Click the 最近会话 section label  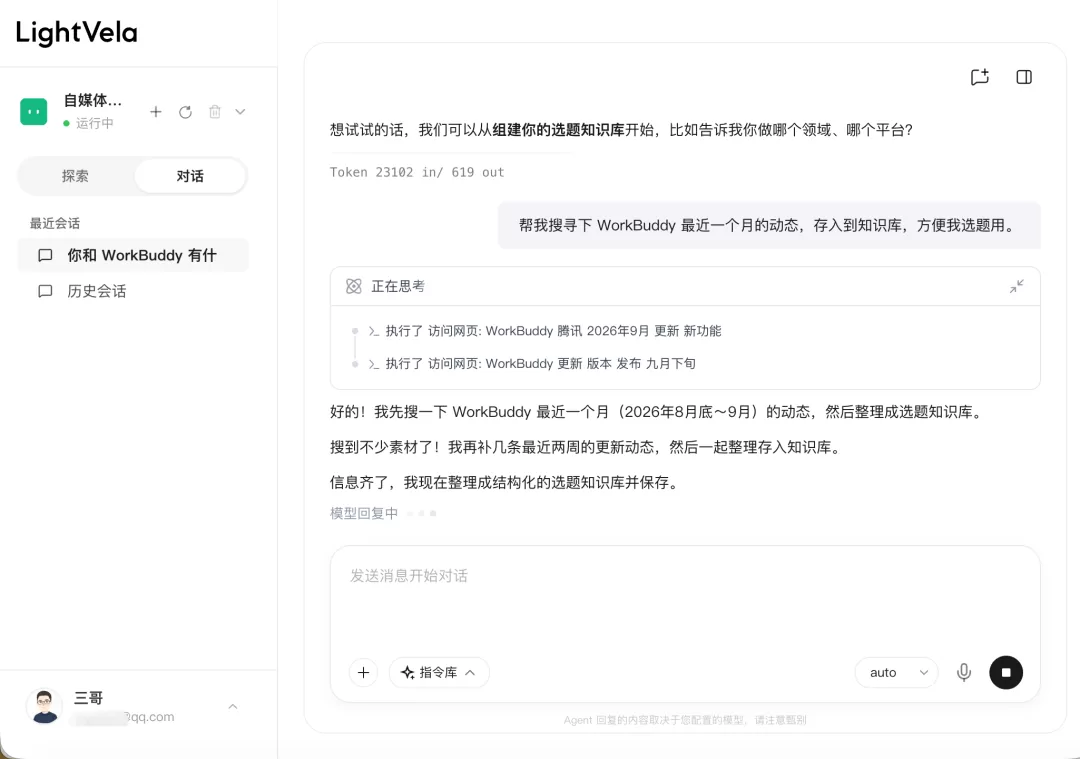(x=54, y=223)
